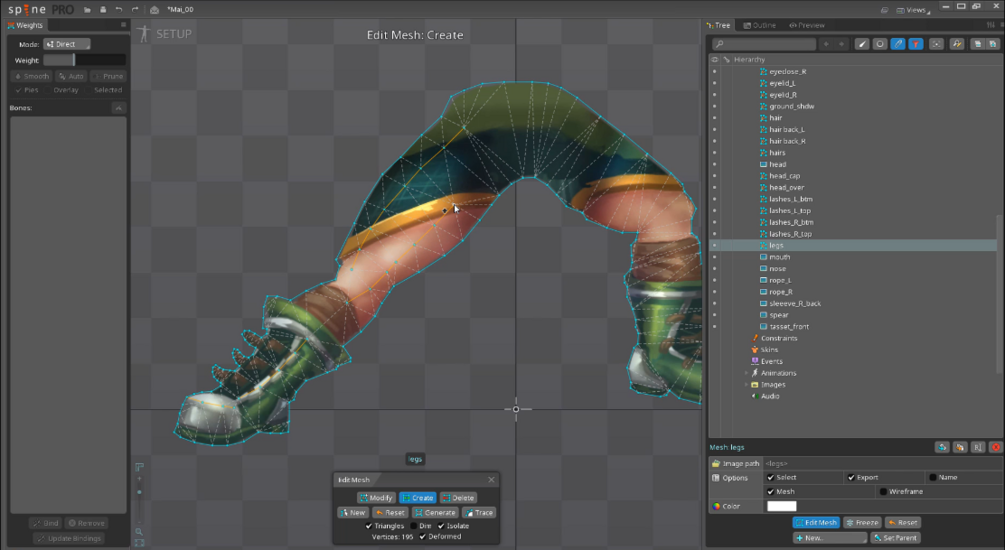Click the Edit Mesh button in properties
Viewport: 1005px width, 550px height.
coord(816,522)
